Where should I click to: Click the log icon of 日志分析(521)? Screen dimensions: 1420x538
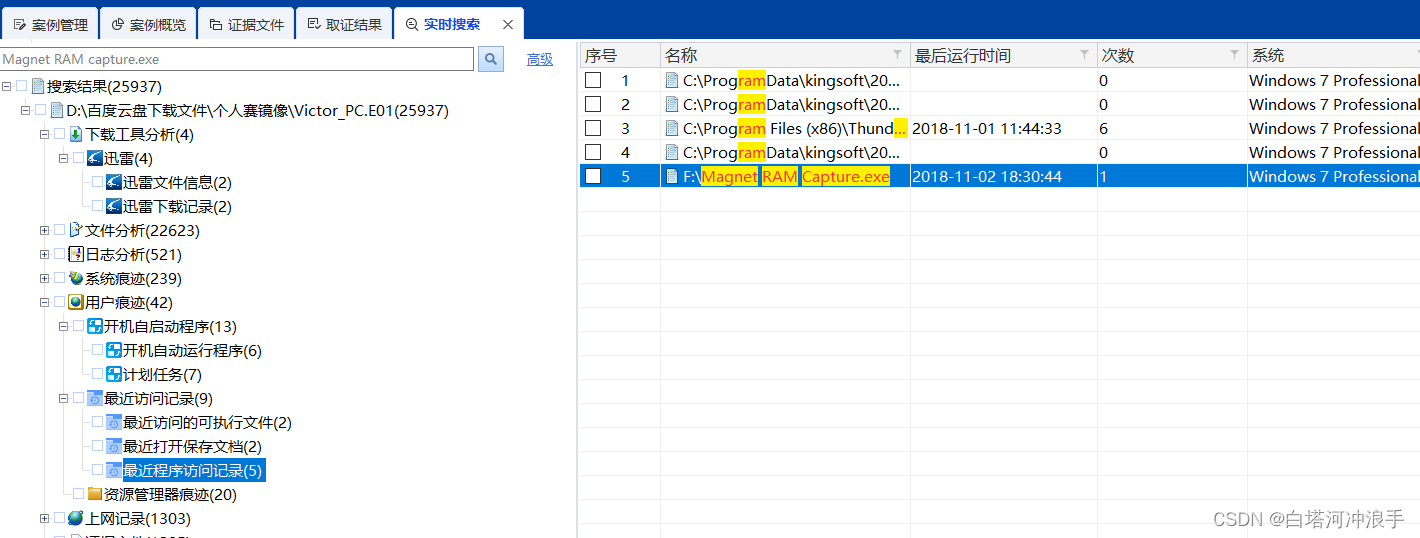click(76, 254)
